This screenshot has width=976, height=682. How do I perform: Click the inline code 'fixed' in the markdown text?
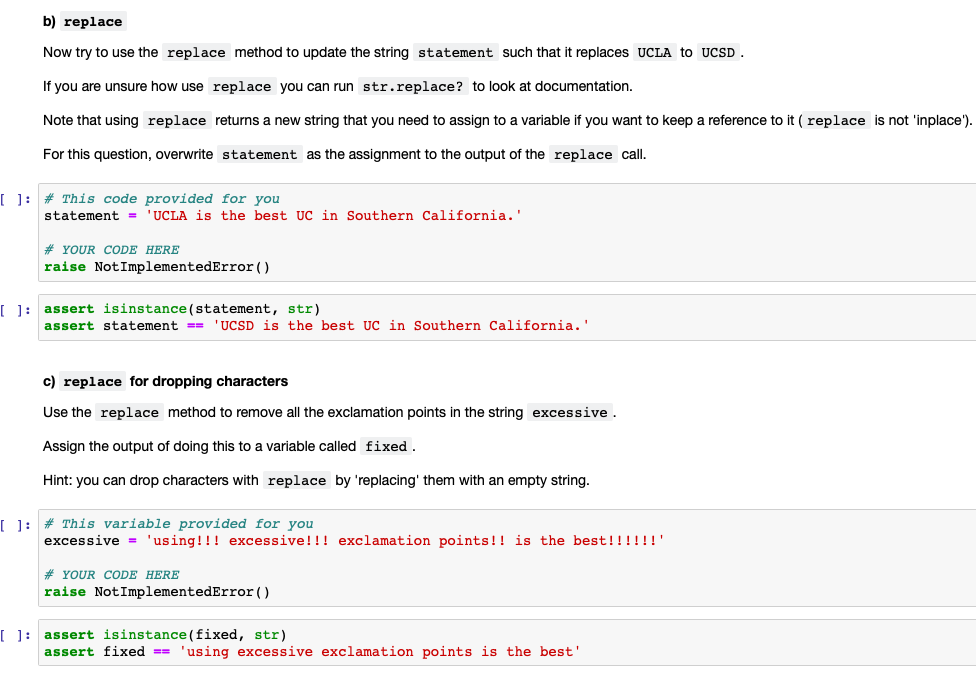(385, 446)
